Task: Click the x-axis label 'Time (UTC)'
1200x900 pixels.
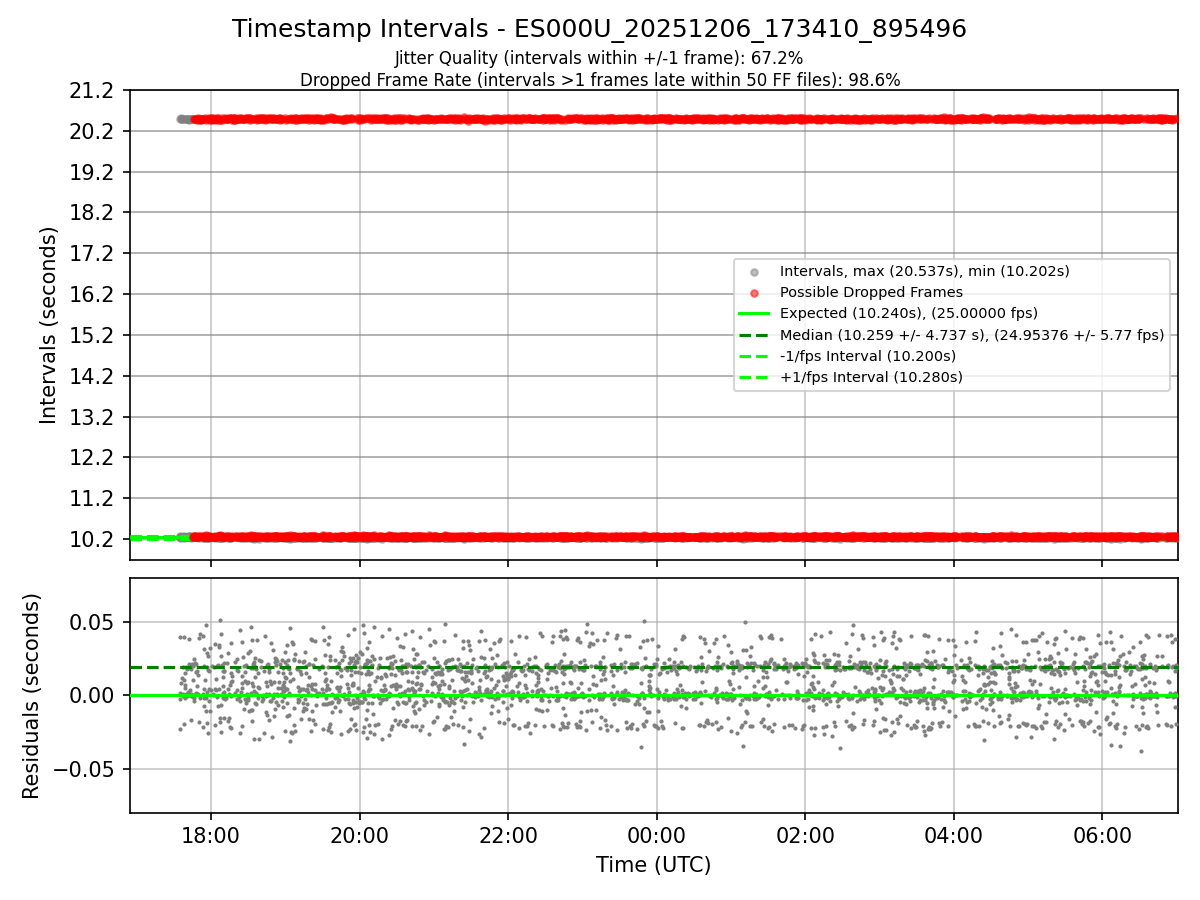Action: pos(653,865)
